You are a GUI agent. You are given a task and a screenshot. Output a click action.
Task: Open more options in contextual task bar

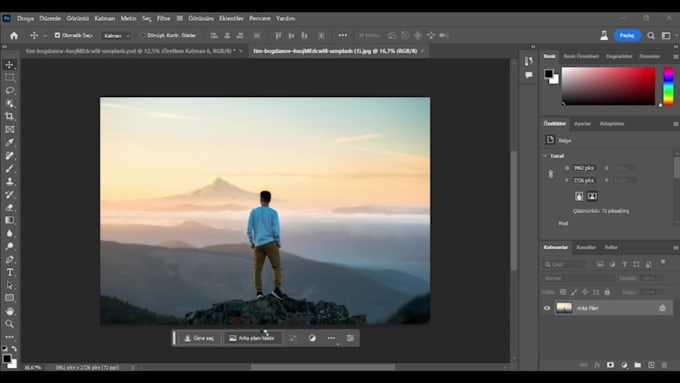pos(331,338)
